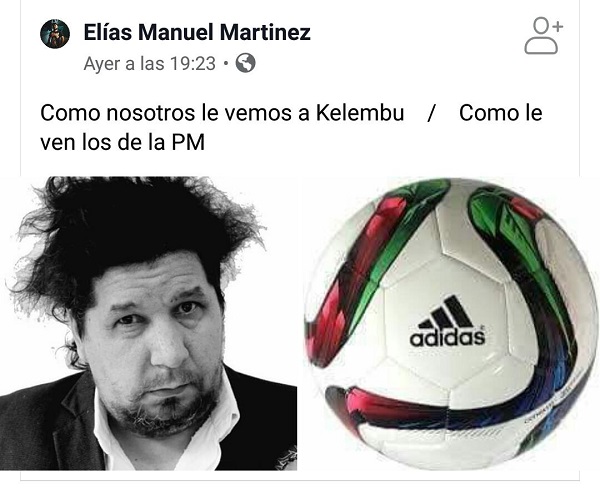Screen dimensions: 600x500
Task: Click the adidas wordmark on the ball
Action: (x=447, y=338)
